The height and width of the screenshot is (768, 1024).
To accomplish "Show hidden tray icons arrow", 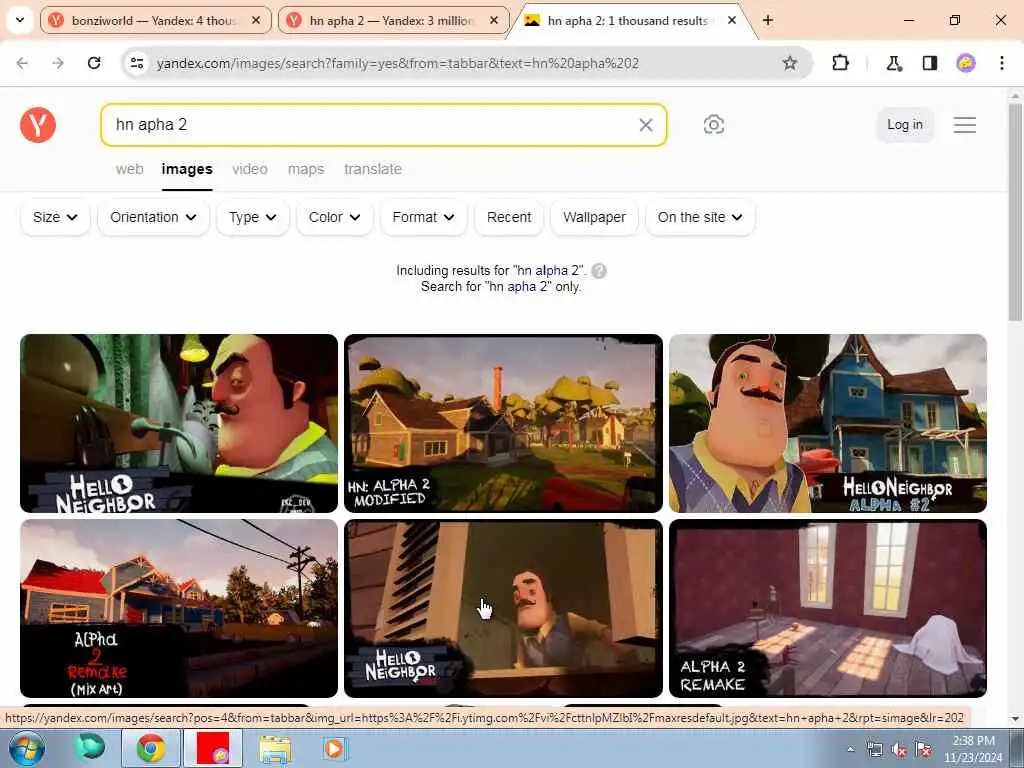I will coord(850,750).
